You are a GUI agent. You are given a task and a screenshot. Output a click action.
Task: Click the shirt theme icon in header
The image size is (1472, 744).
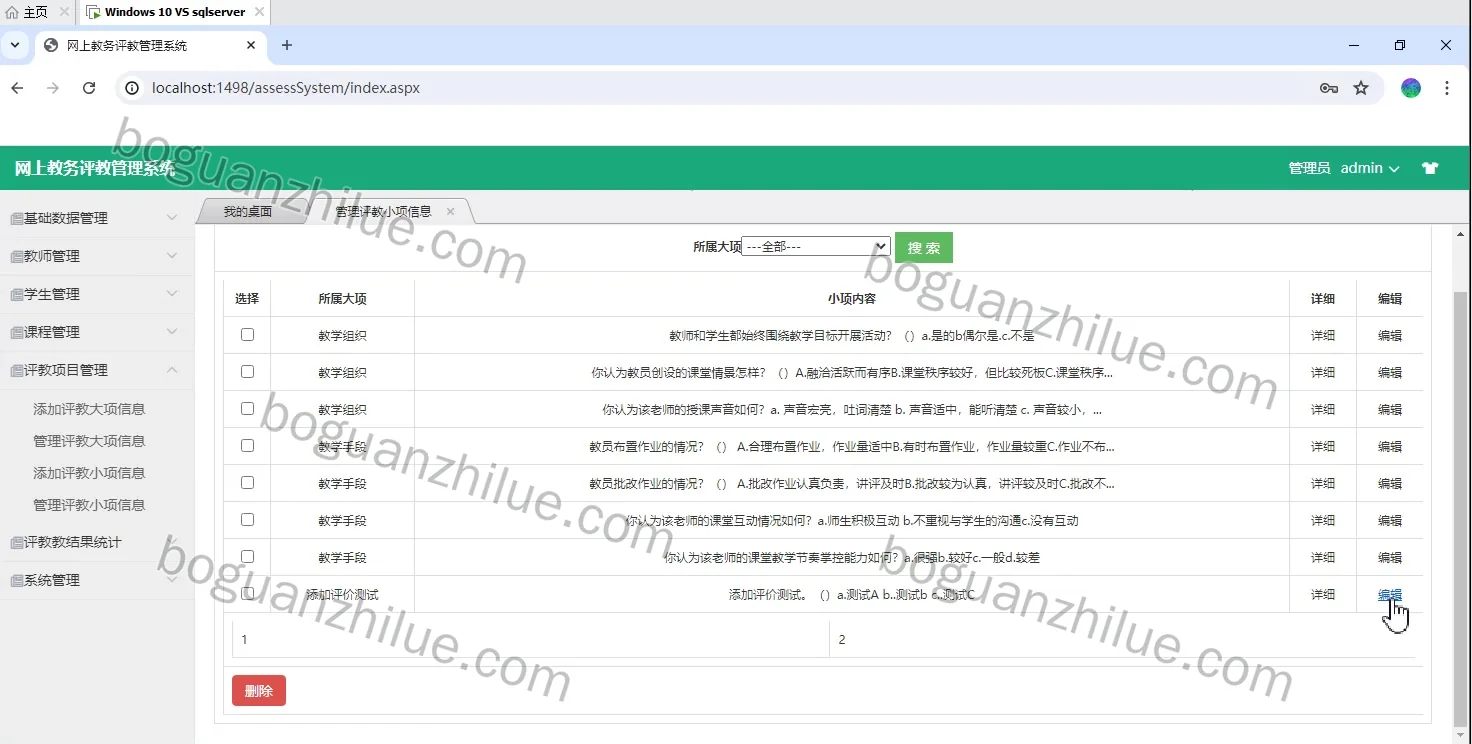coord(1430,168)
